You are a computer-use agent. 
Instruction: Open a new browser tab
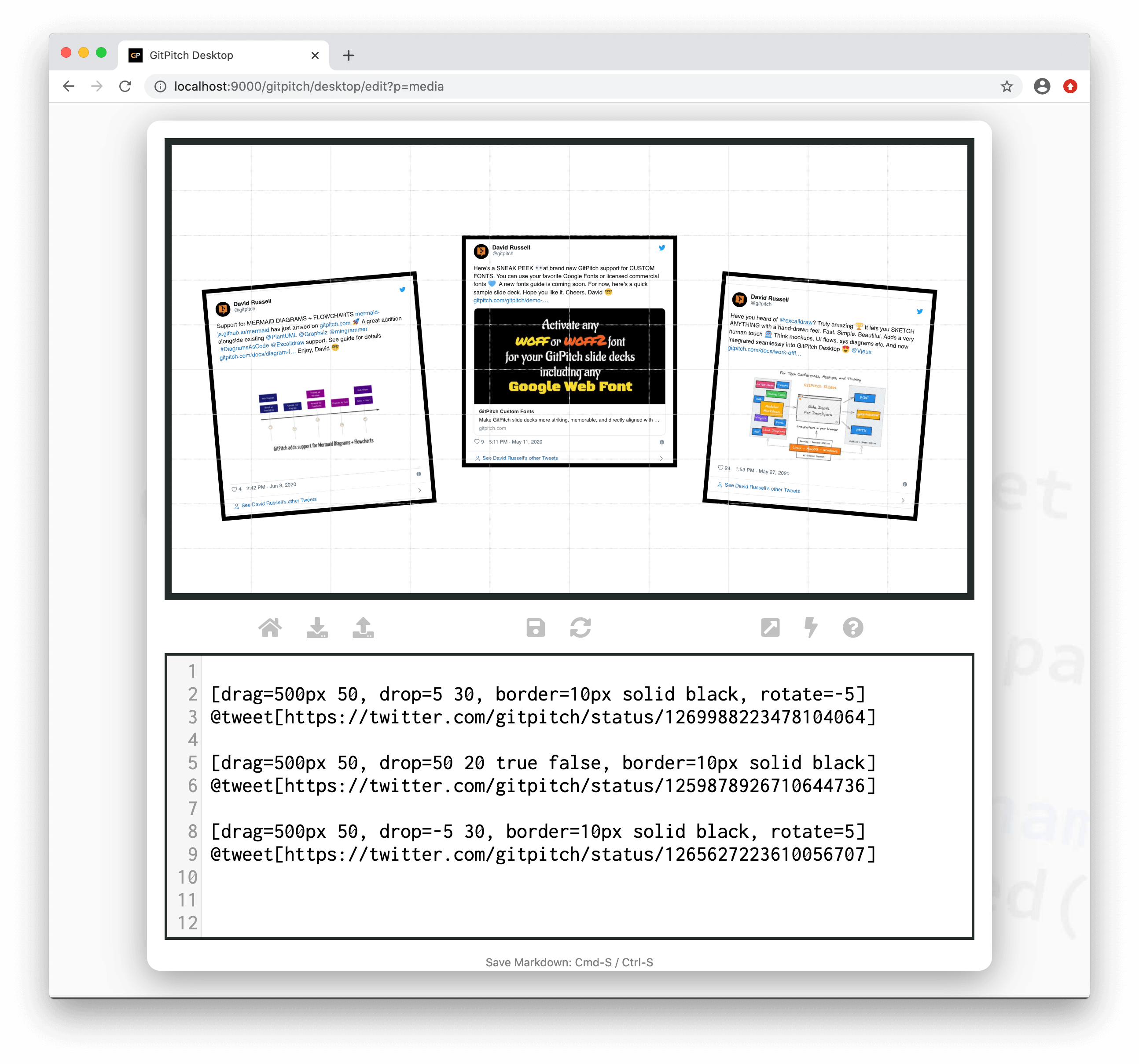349,55
